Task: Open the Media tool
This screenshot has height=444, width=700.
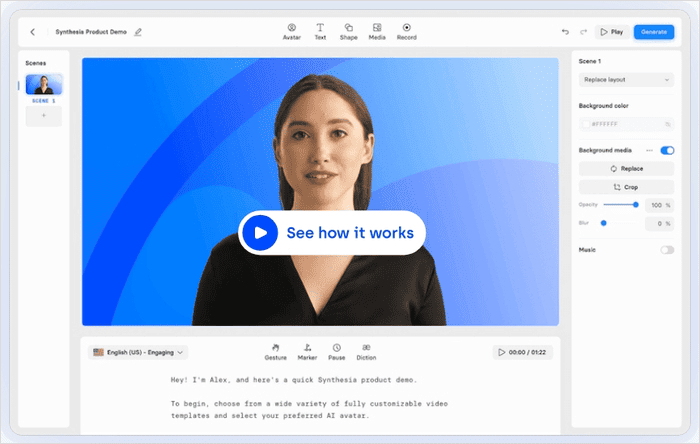Action: click(377, 31)
